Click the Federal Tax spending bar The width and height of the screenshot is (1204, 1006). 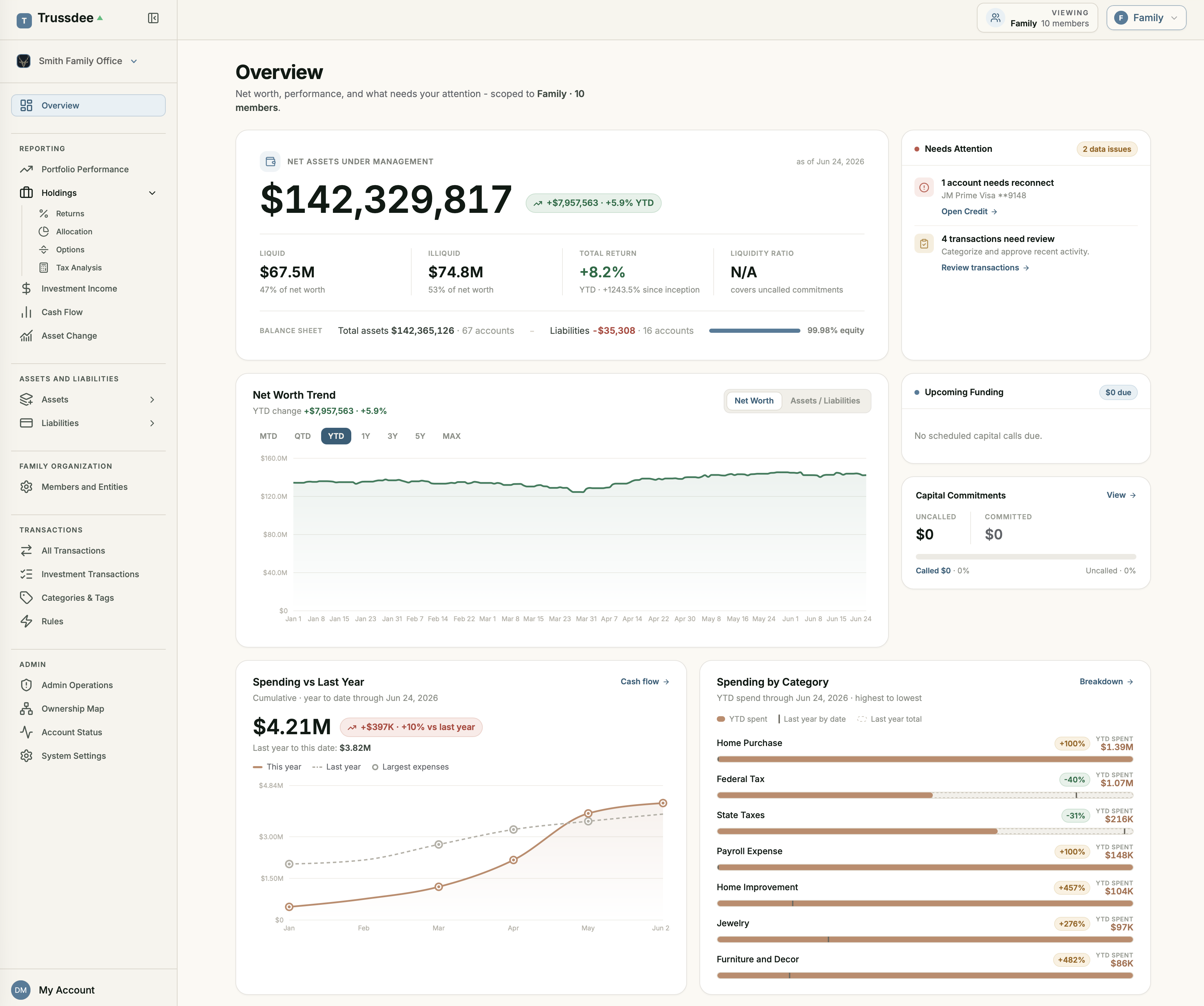(x=925, y=795)
